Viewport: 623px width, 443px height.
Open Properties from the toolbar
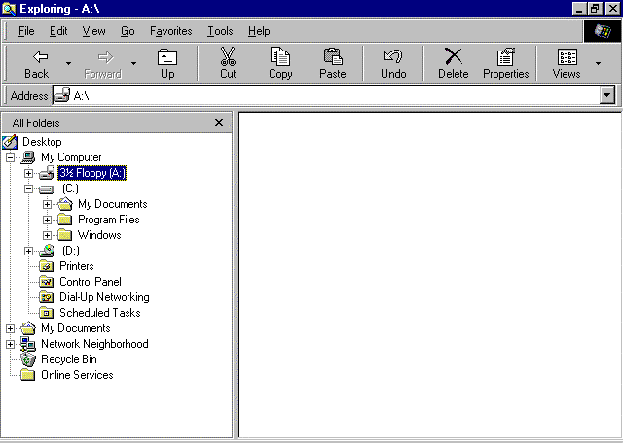tap(506, 58)
